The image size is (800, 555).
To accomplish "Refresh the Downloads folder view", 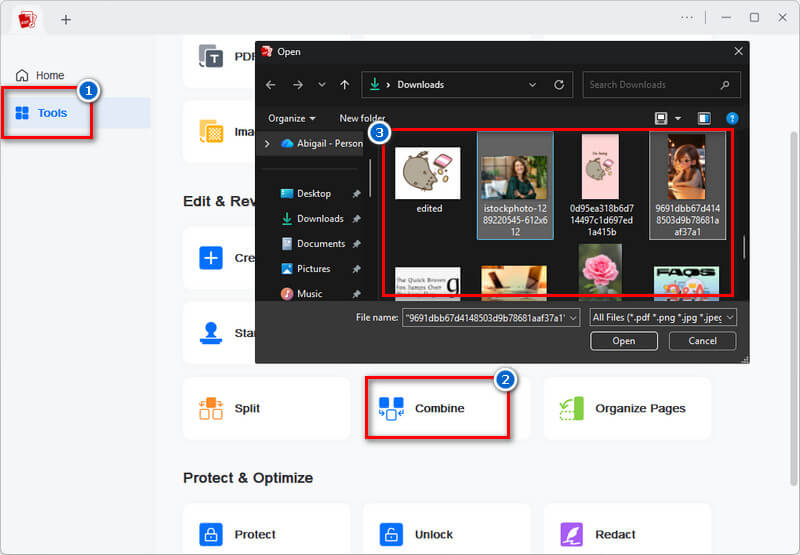I will 559,85.
